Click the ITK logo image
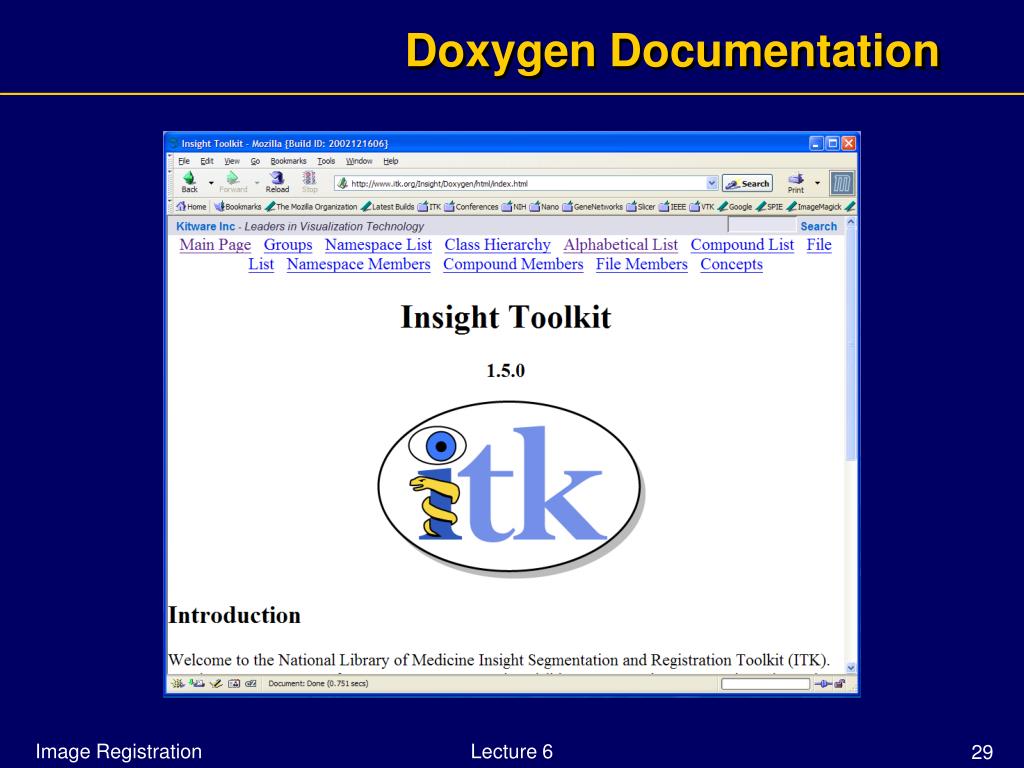 coord(511,488)
